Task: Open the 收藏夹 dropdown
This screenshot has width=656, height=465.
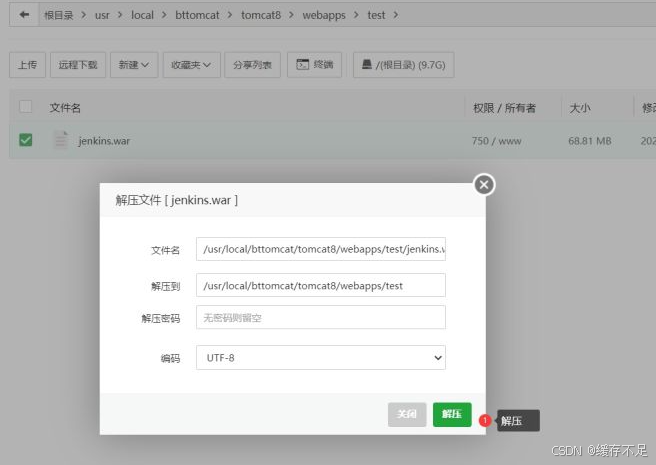Action: pos(191,65)
